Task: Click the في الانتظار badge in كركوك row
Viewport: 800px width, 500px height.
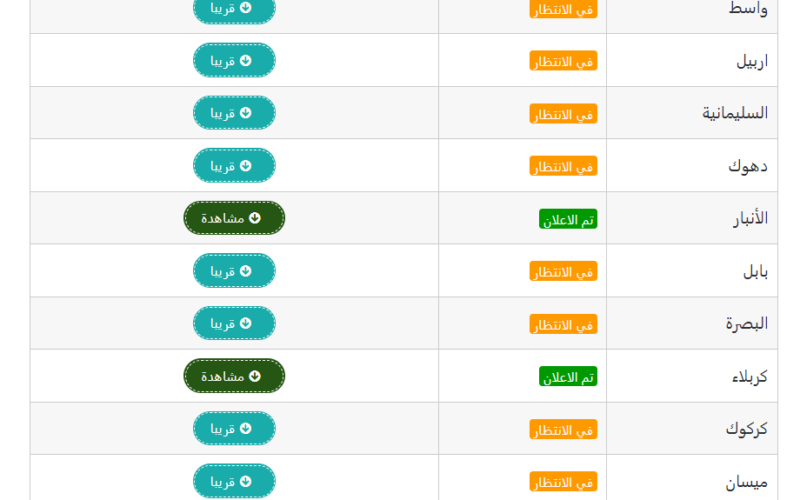Action: pyautogui.click(x=563, y=429)
